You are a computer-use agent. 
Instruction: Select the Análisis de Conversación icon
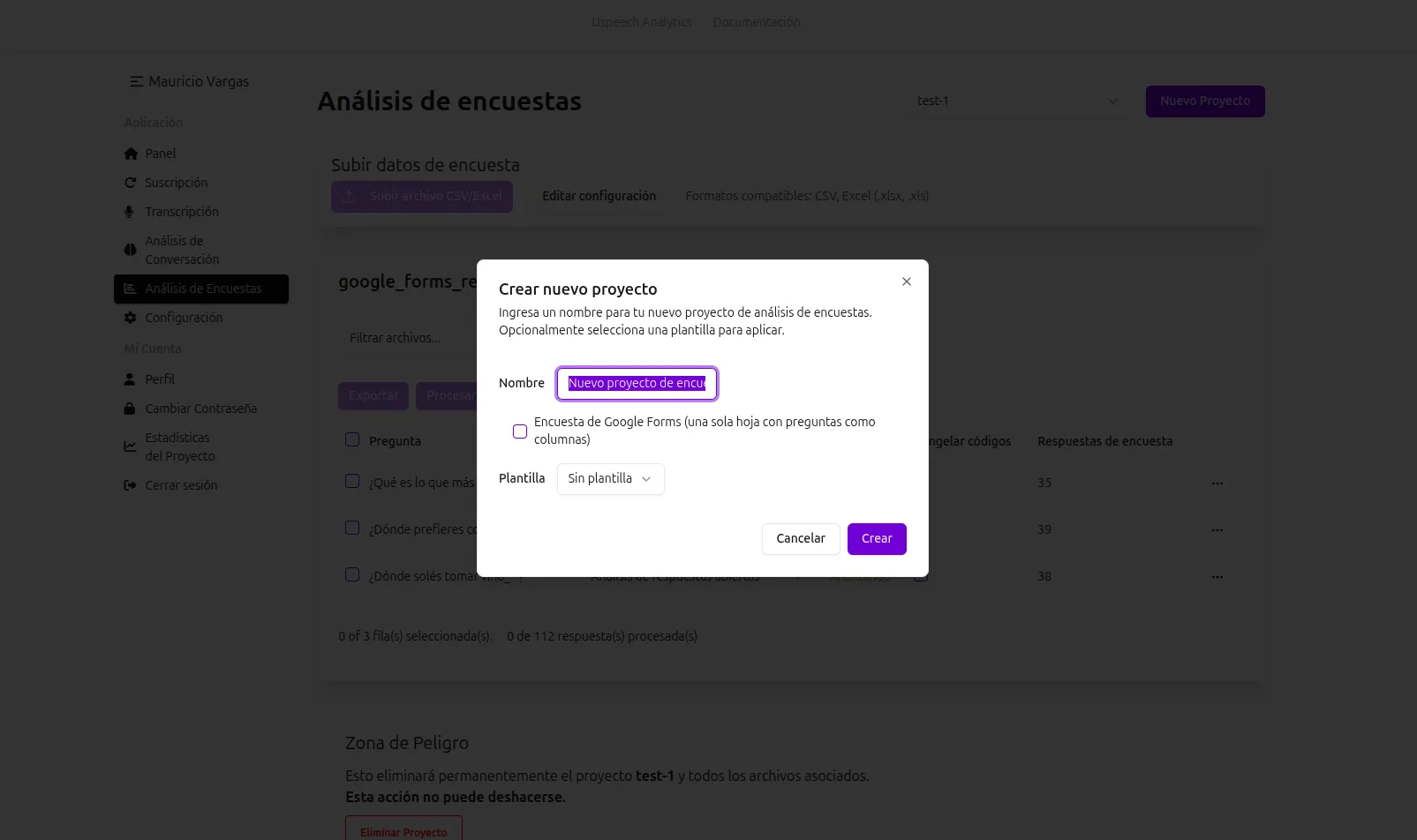click(129, 250)
